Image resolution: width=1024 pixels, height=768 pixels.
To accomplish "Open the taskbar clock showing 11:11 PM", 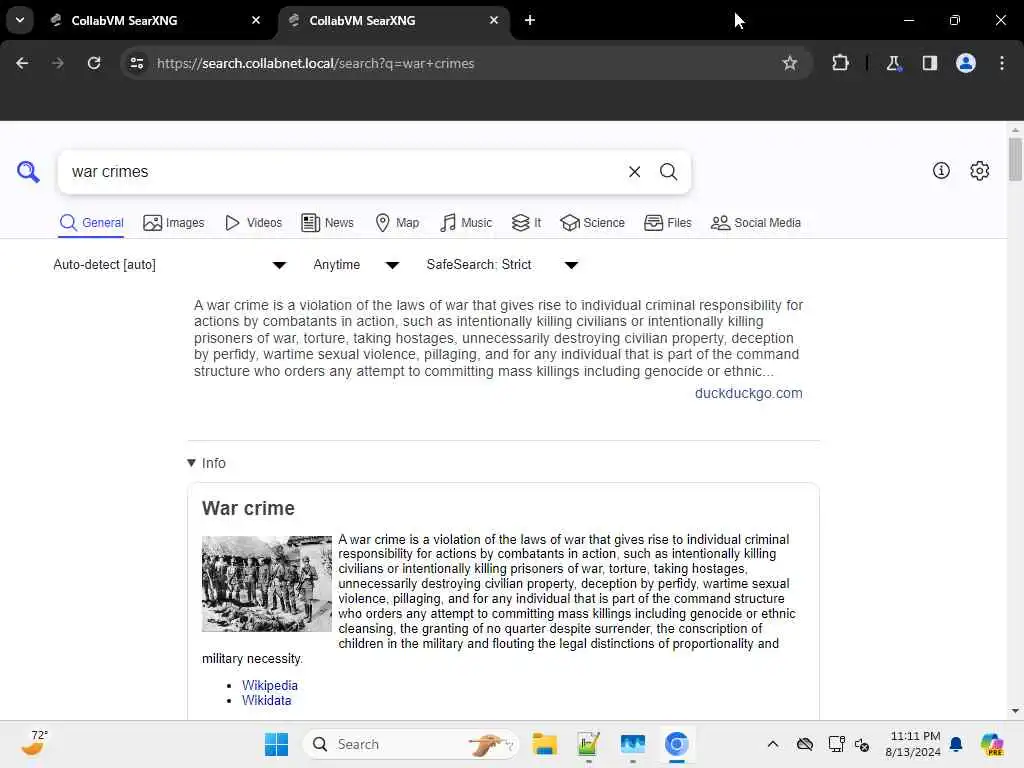I will (x=913, y=744).
